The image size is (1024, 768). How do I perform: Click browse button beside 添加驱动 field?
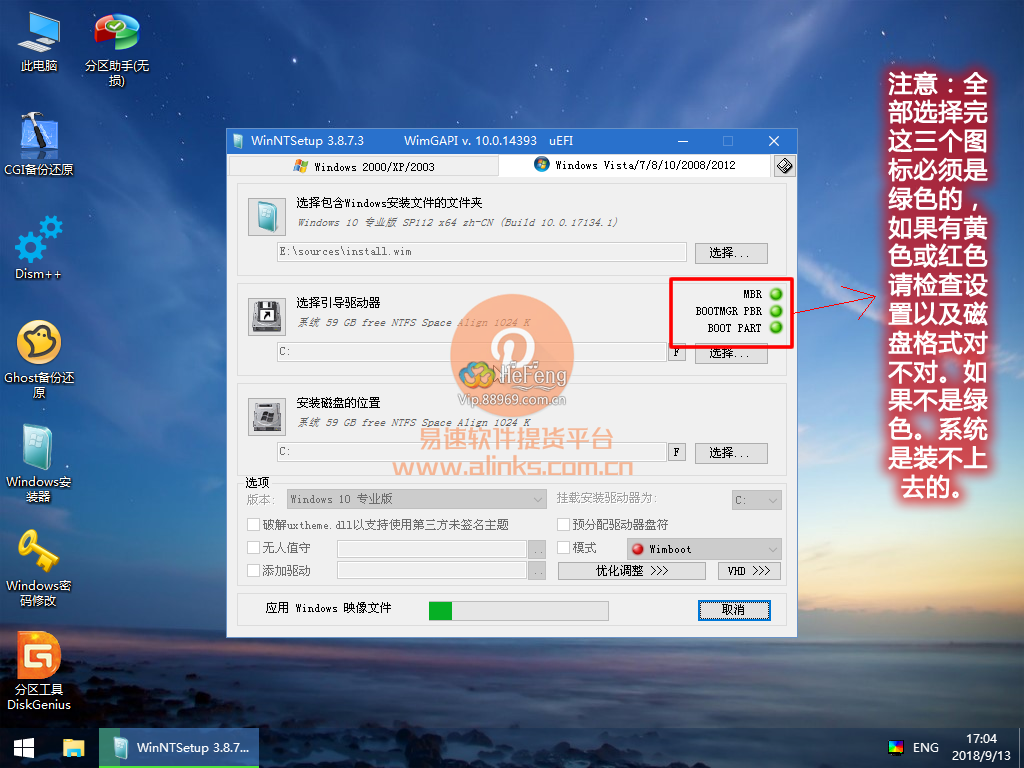pyautogui.click(x=537, y=571)
